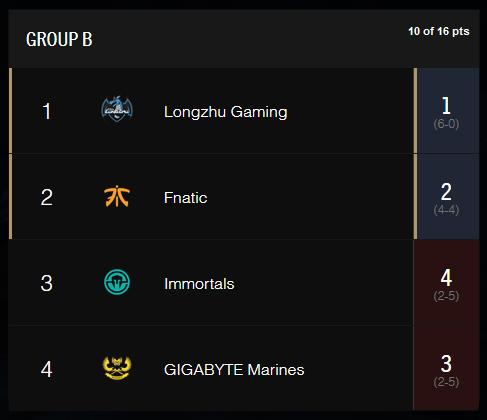This screenshot has height=420, width=487.
Task: Click rank number 4 in the standings
Action: pyautogui.click(x=47, y=369)
